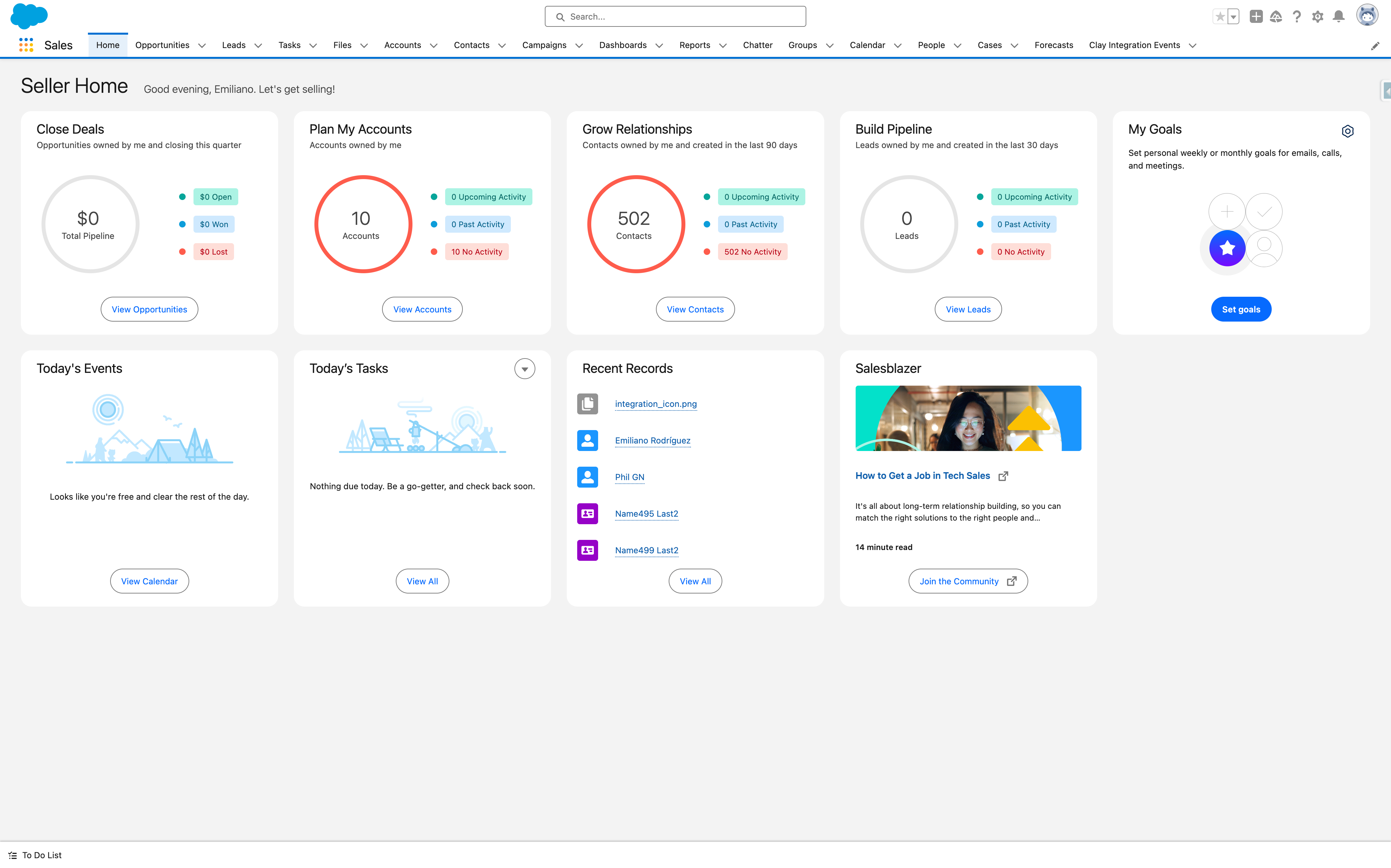Viewport: 1391px width, 868px height.
Task: Click the pencil icon to edit the navigation bar
Action: 1375,46
